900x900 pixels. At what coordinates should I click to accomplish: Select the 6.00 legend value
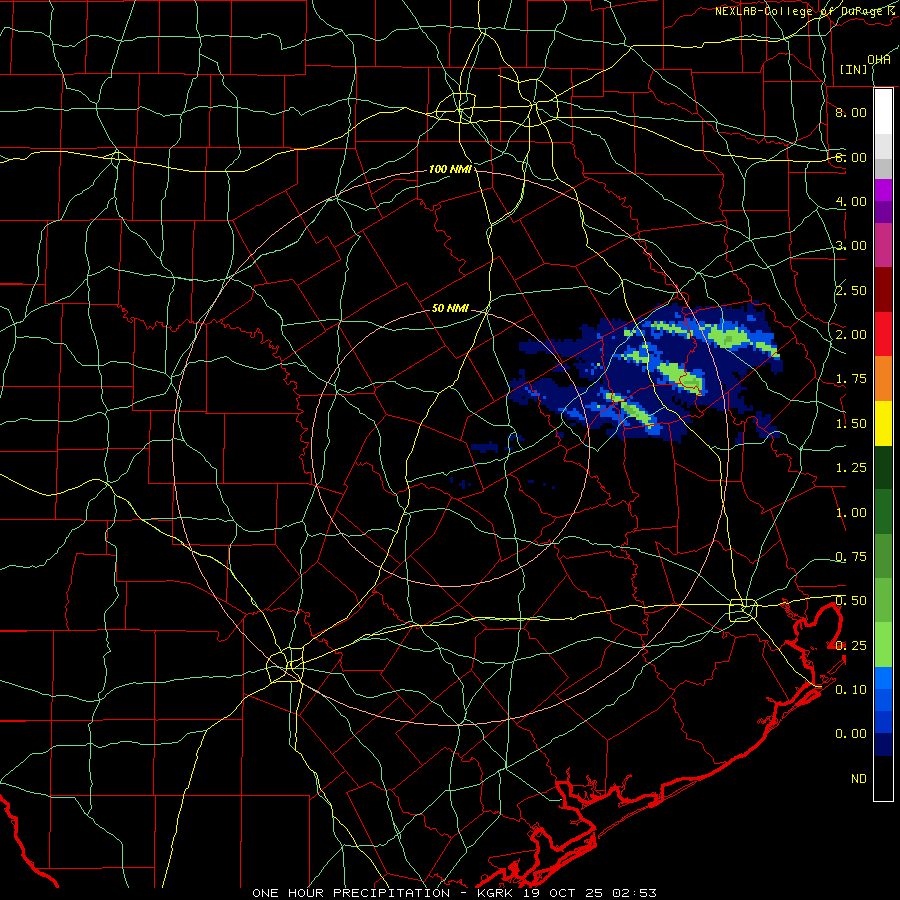[851, 157]
